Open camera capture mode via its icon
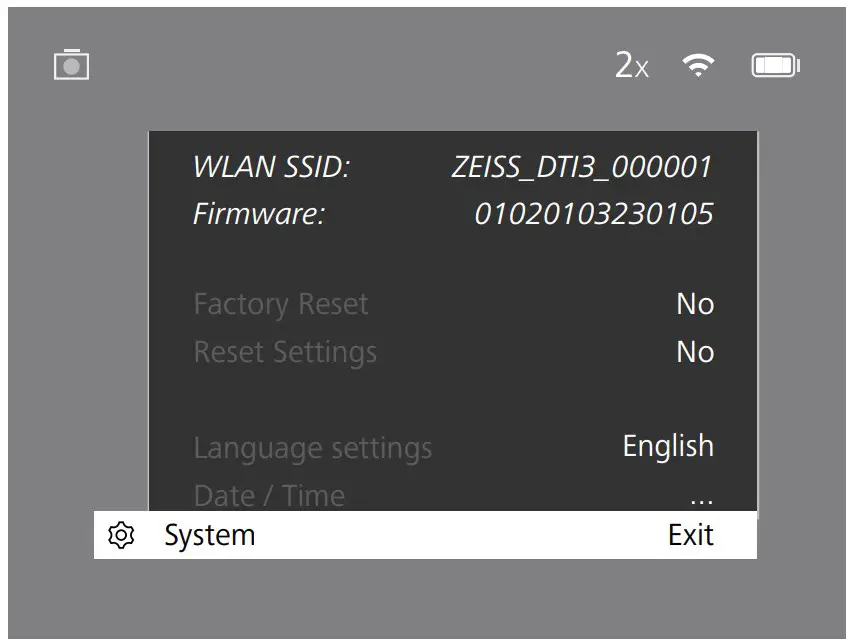Screen dimensions: 855x643 (x=69, y=64)
